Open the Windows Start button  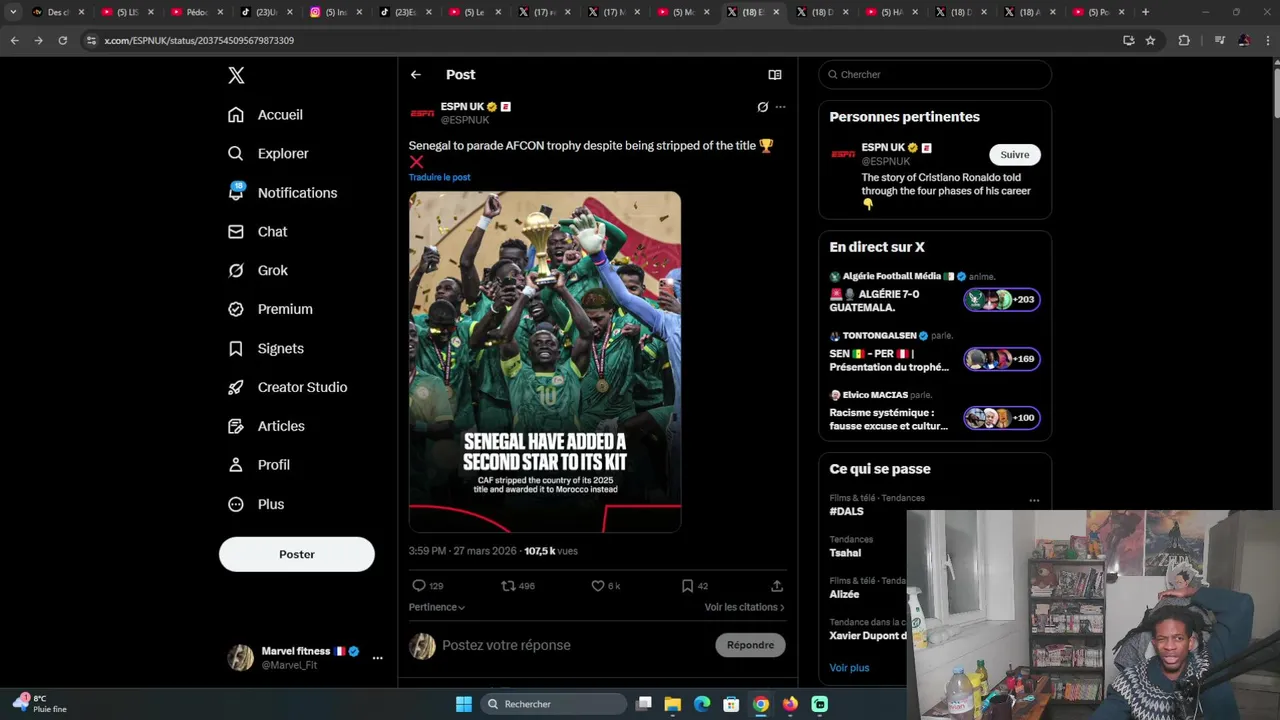(x=464, y=704)
